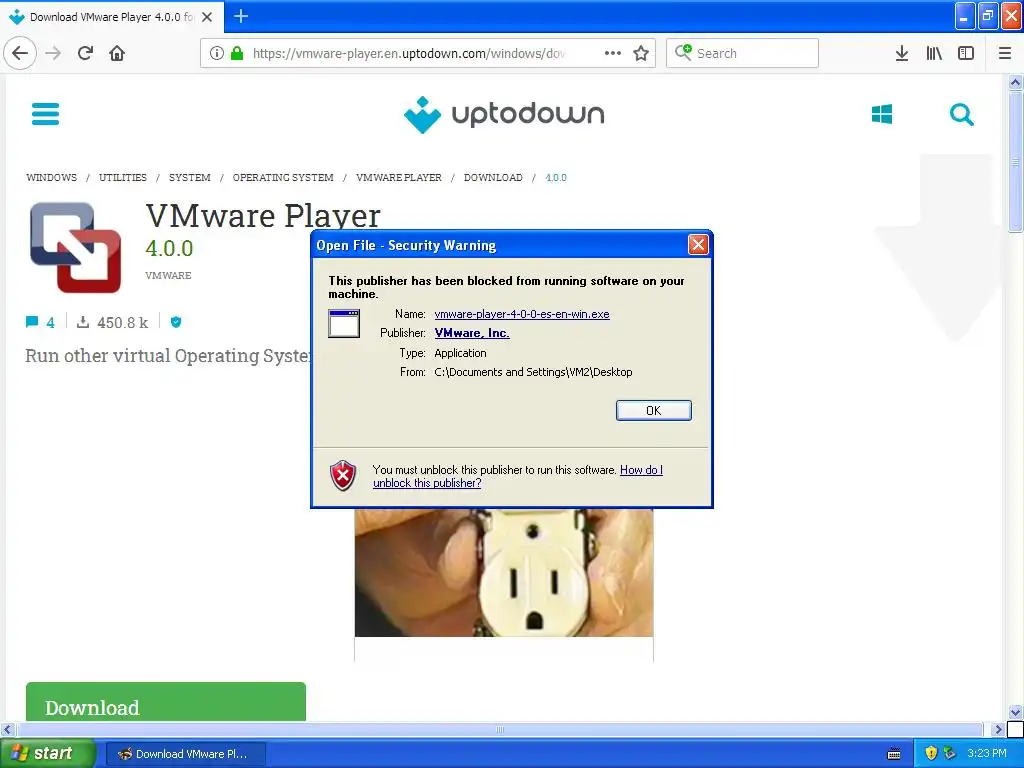Click the uptodown logo

(x=504, y=114)
